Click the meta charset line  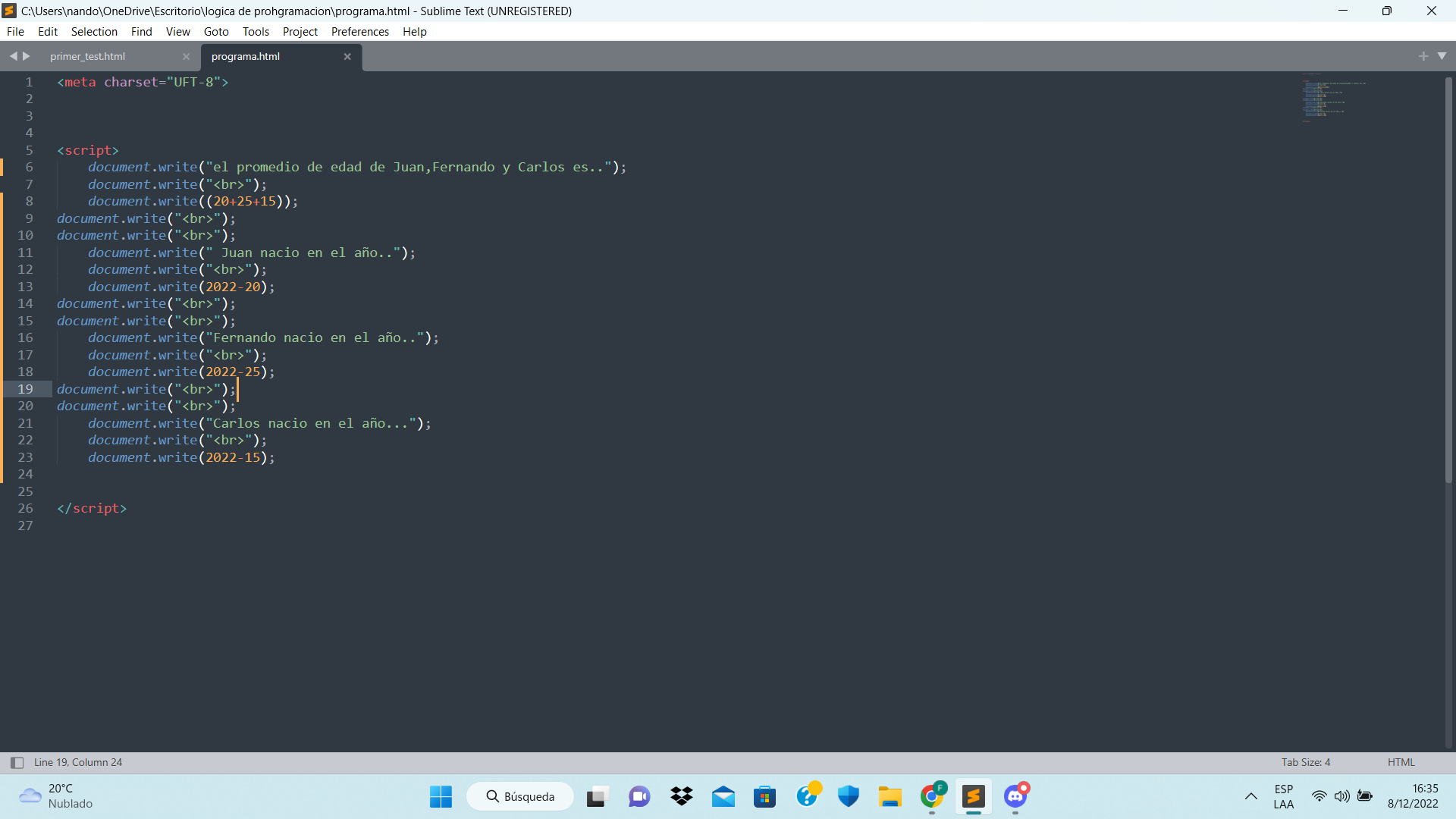(143, 82)
